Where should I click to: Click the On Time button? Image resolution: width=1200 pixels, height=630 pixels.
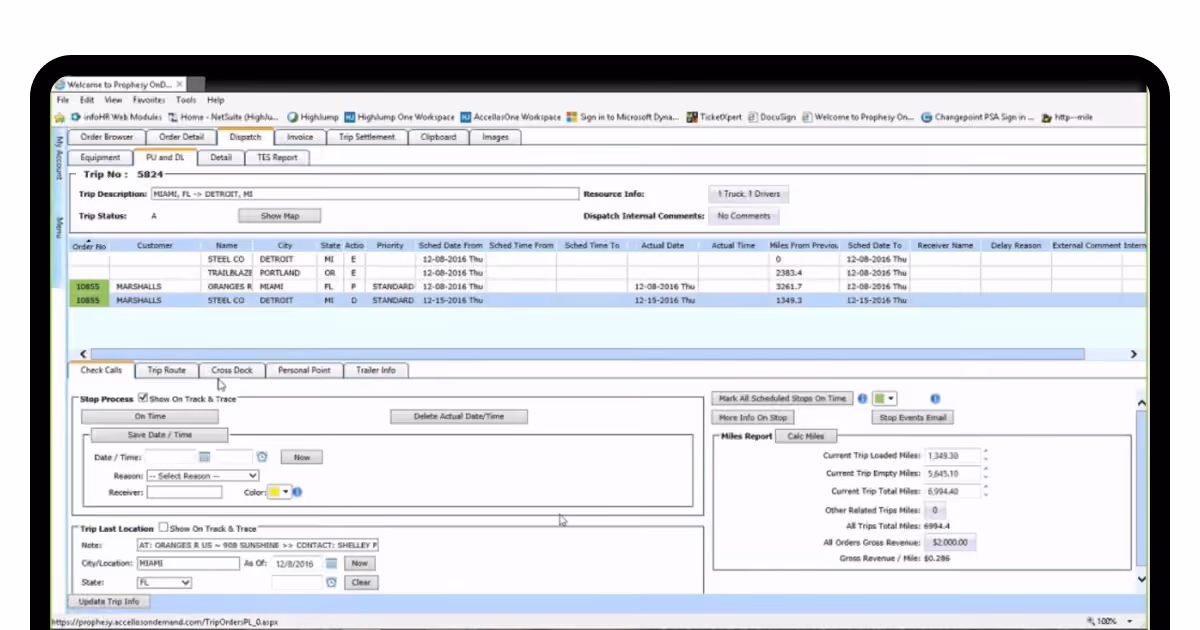point(150,416)
